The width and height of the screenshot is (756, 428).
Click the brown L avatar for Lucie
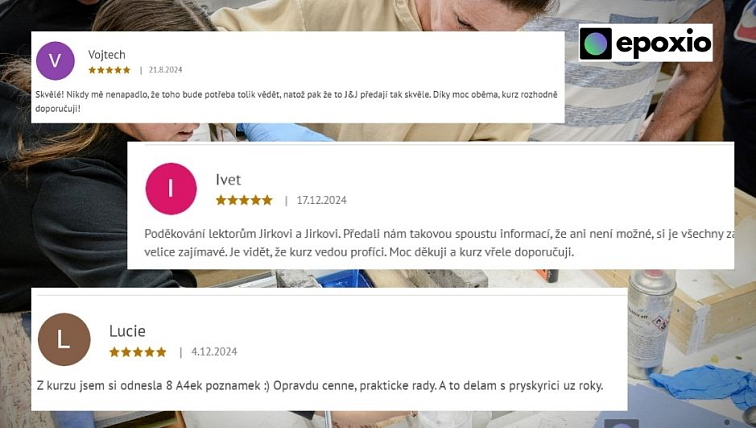[x=64, y=339]
